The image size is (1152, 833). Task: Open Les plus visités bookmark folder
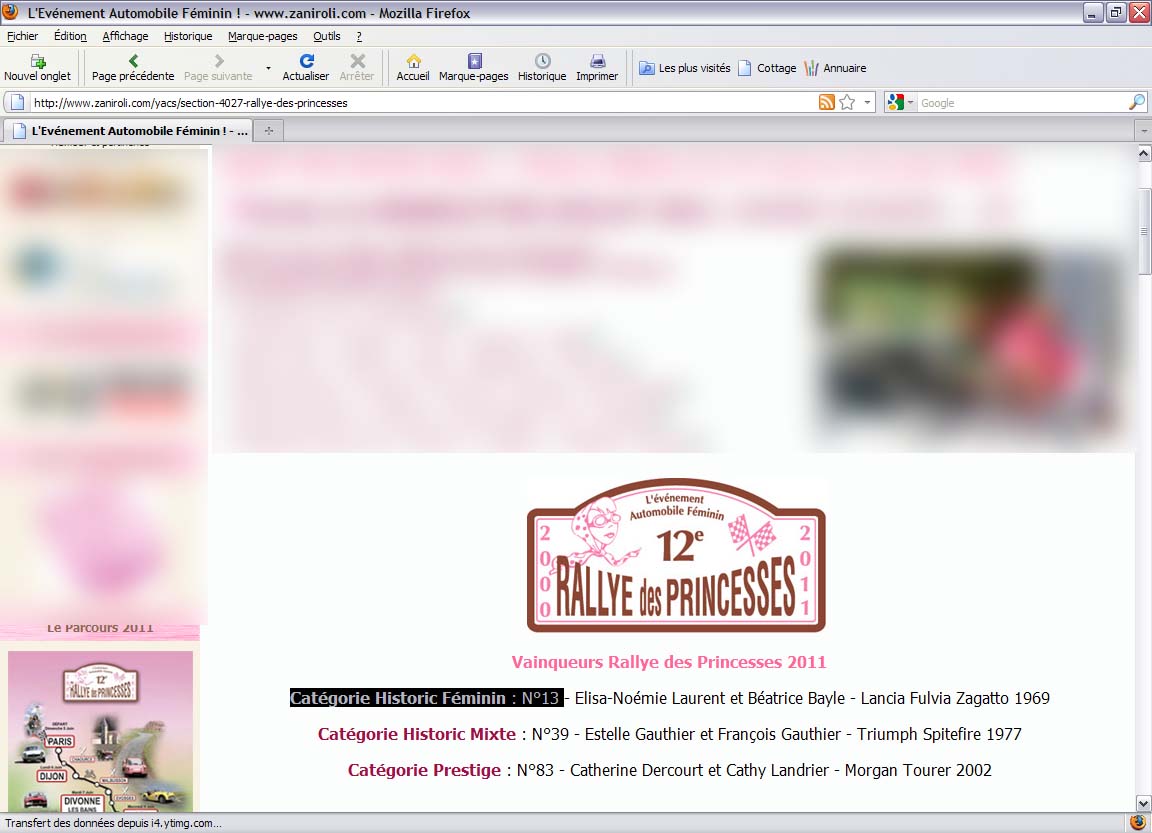click(x=685, y=68)
